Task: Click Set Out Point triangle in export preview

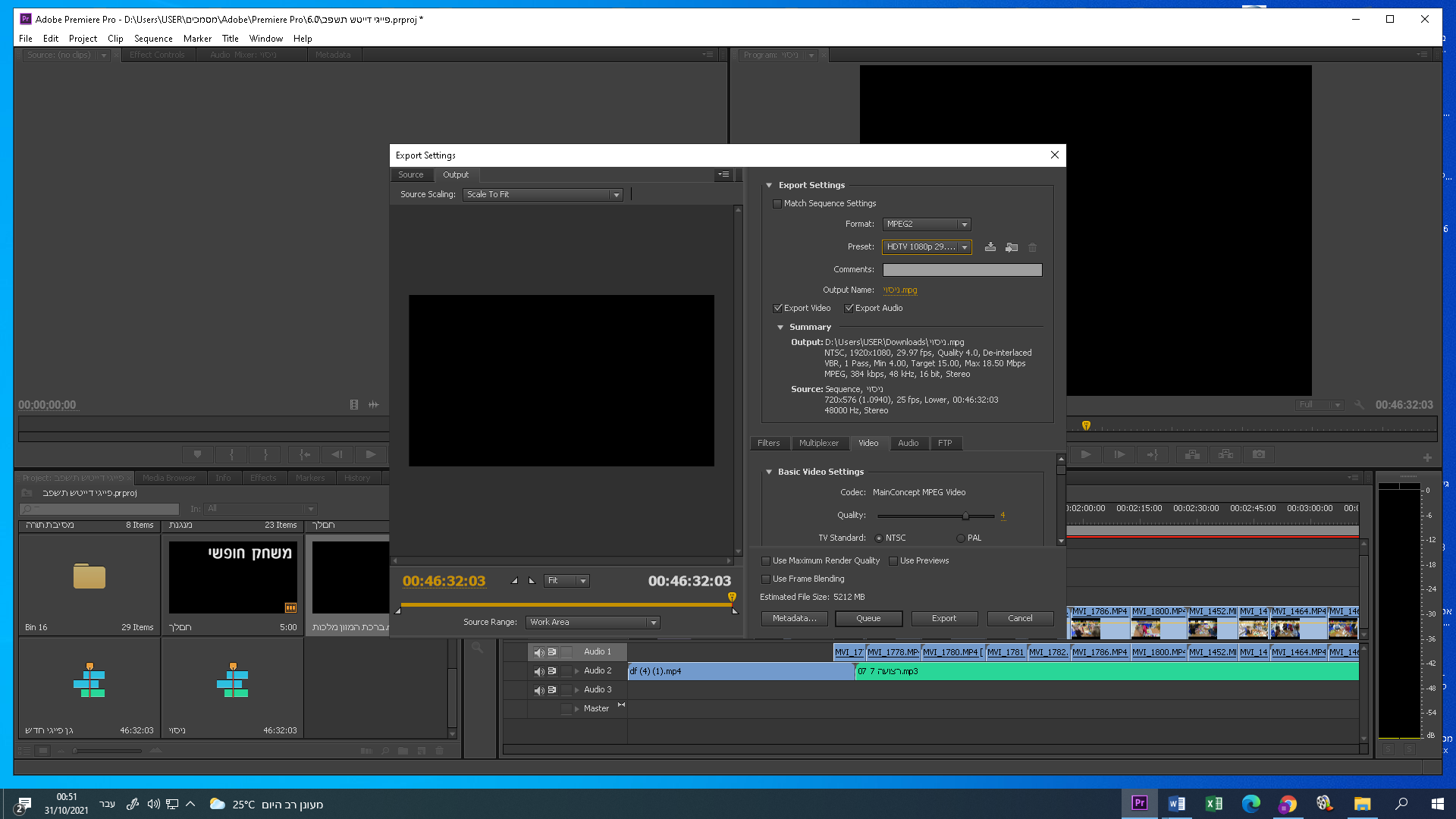Action: [x=532, y=581]
